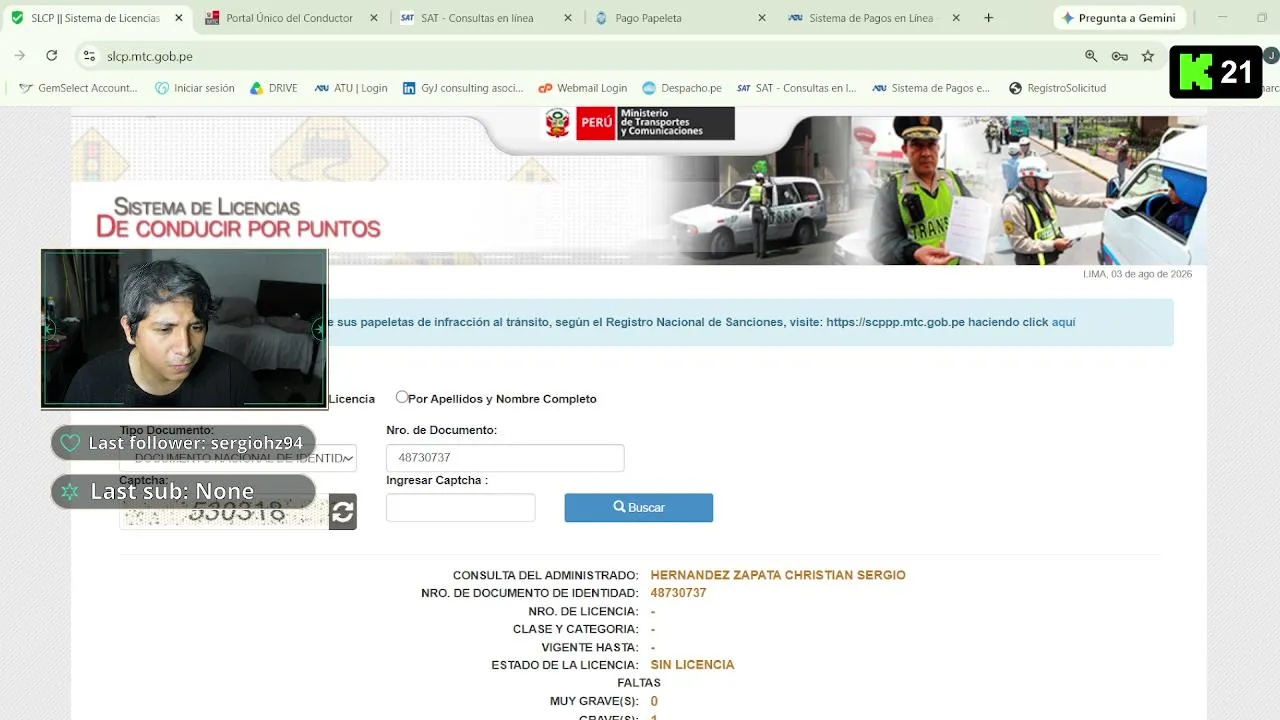The image size is (1280, 720).
Task: Open the Despacho.pe bookmark
Action: 682,88
